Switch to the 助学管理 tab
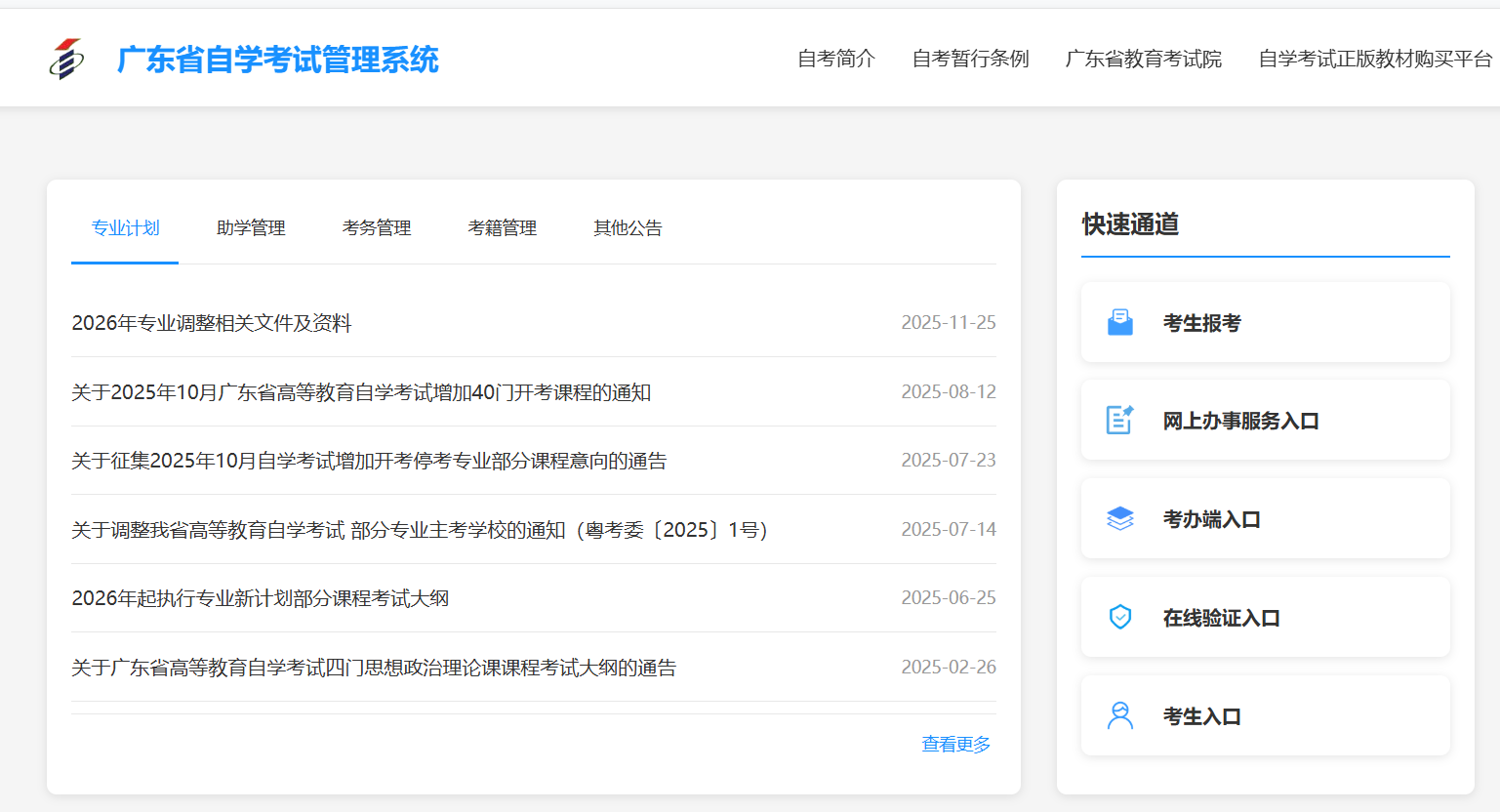Viewport: 1500px width, 812px height. pos(250,227)
